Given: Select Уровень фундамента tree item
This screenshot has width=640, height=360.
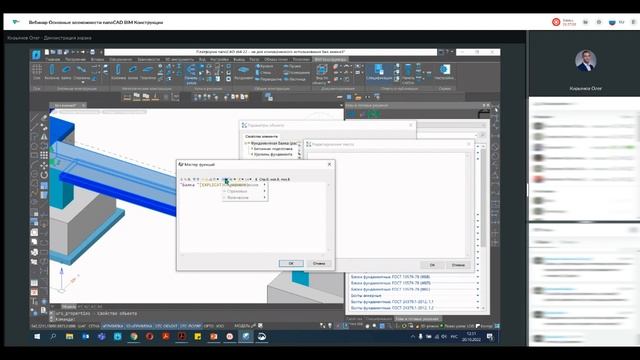Looking at the screenshot, I should pos(273,154).
